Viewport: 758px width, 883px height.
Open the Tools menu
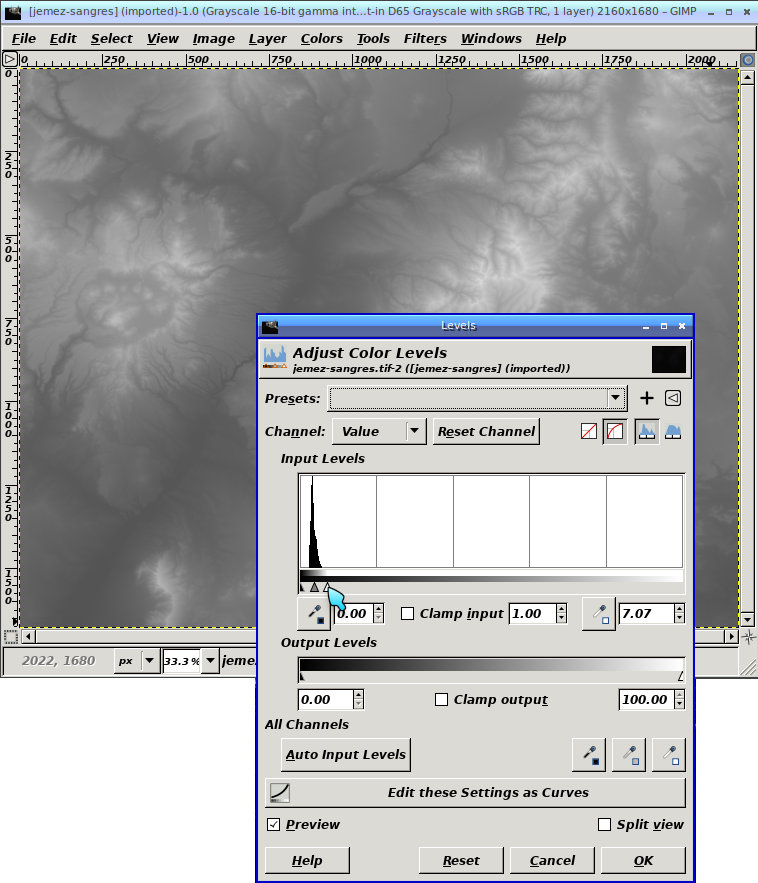click(373, 38)
